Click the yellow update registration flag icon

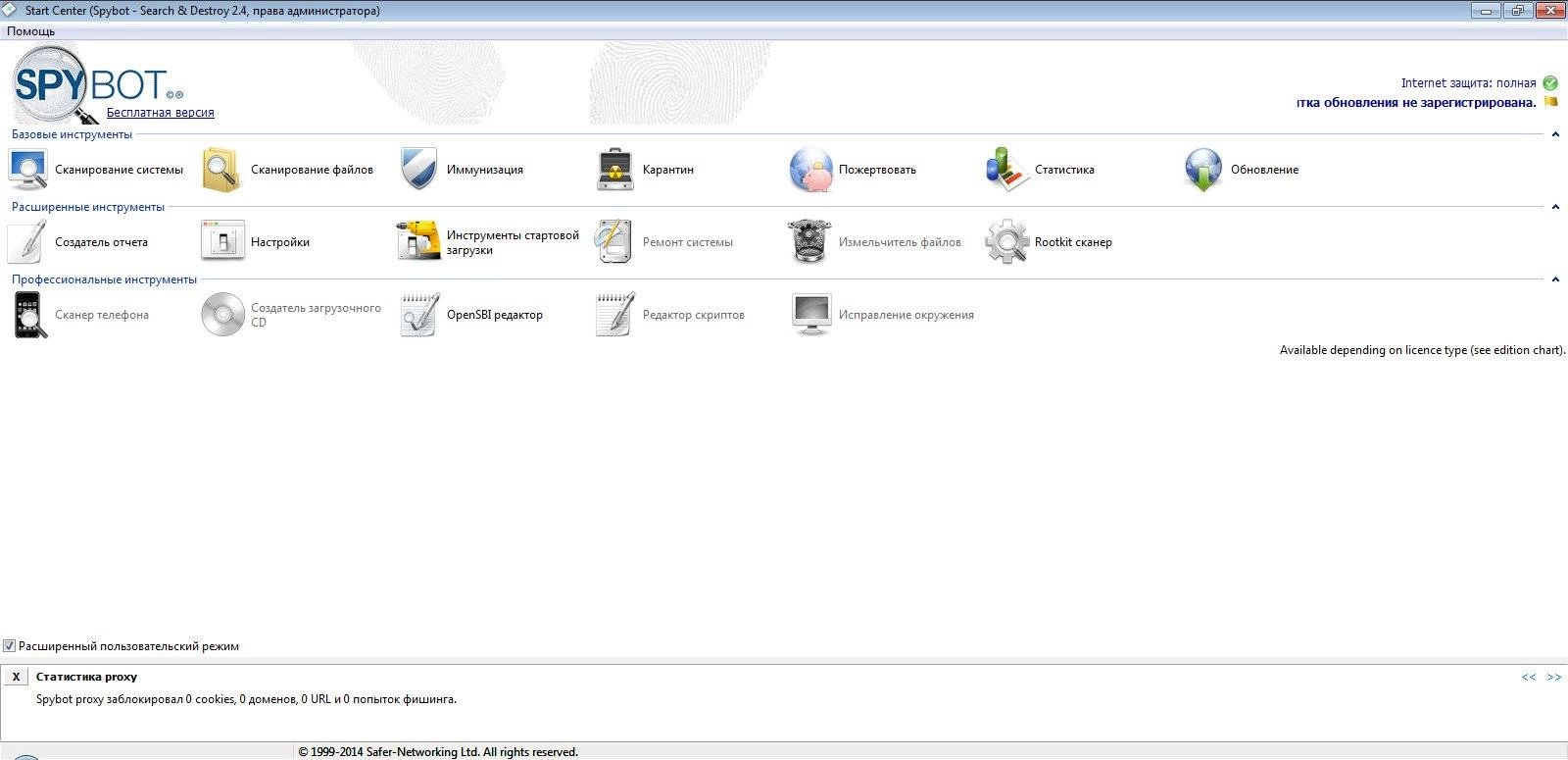tap(1551, 102)
